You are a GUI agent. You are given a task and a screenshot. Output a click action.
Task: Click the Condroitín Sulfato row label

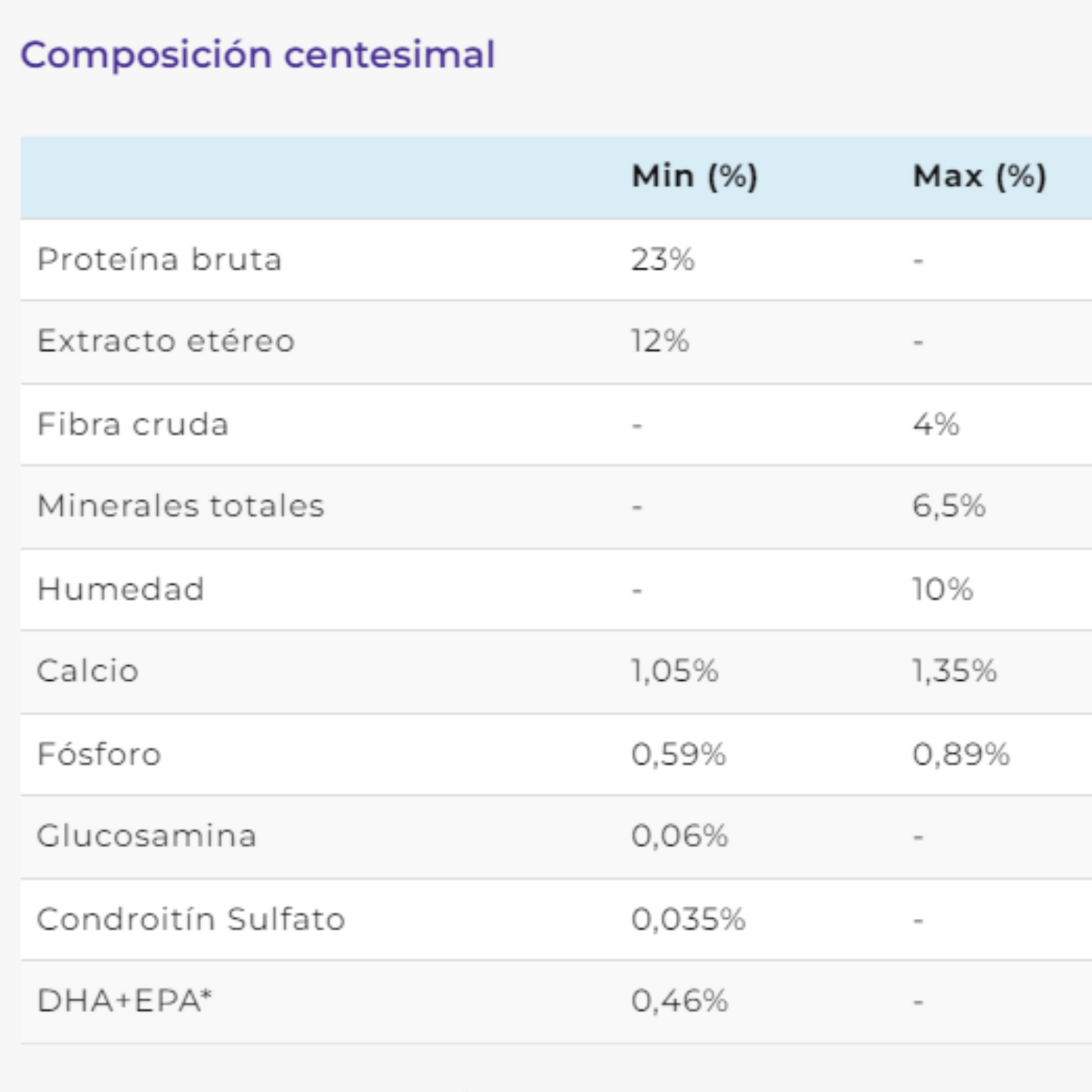click(191, 919)
